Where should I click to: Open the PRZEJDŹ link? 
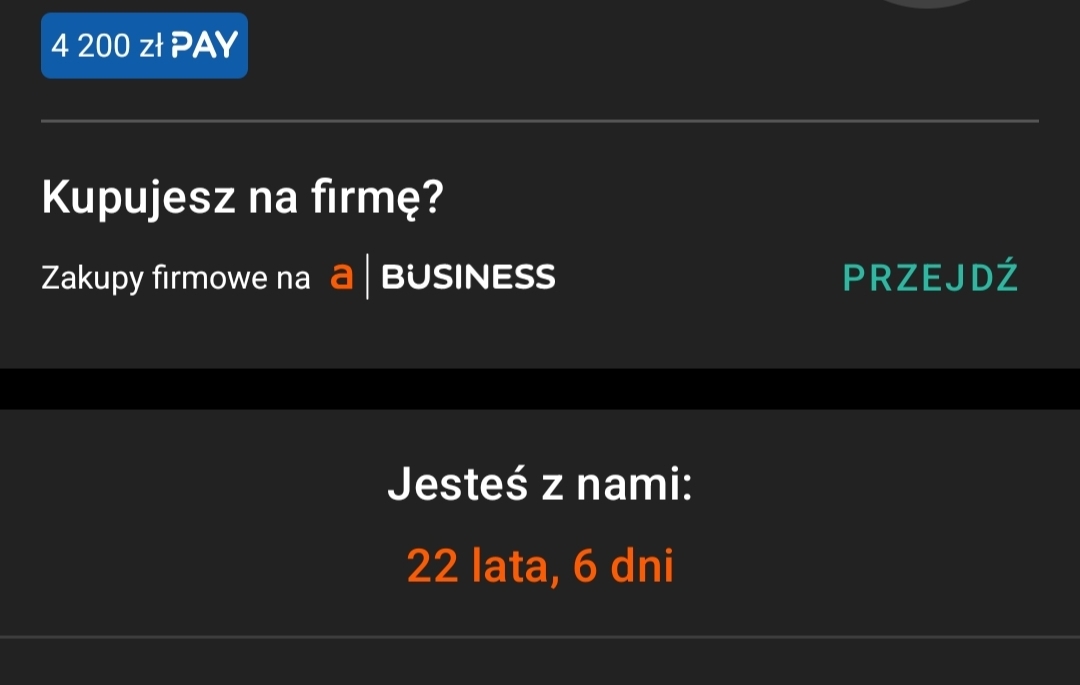(931, 278)
